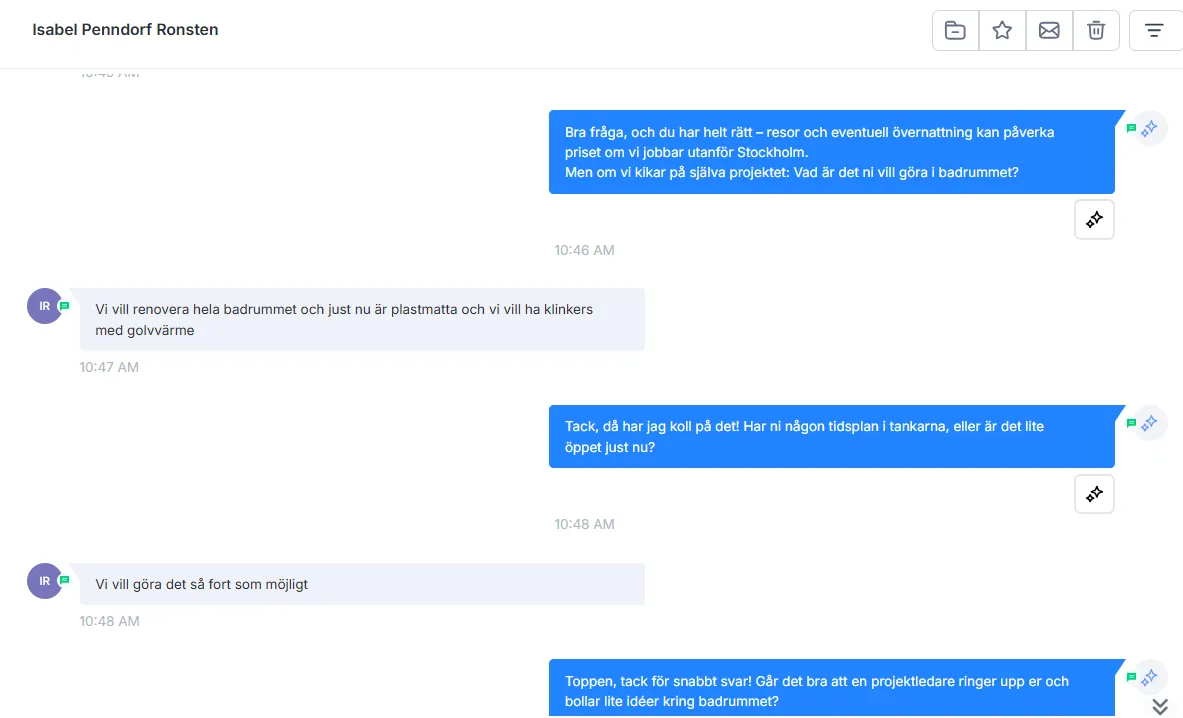Click the 10:46 AM timestamp under the blue bubble
The height and width of the screenshot is (718, 1183).
click(585, 250)
